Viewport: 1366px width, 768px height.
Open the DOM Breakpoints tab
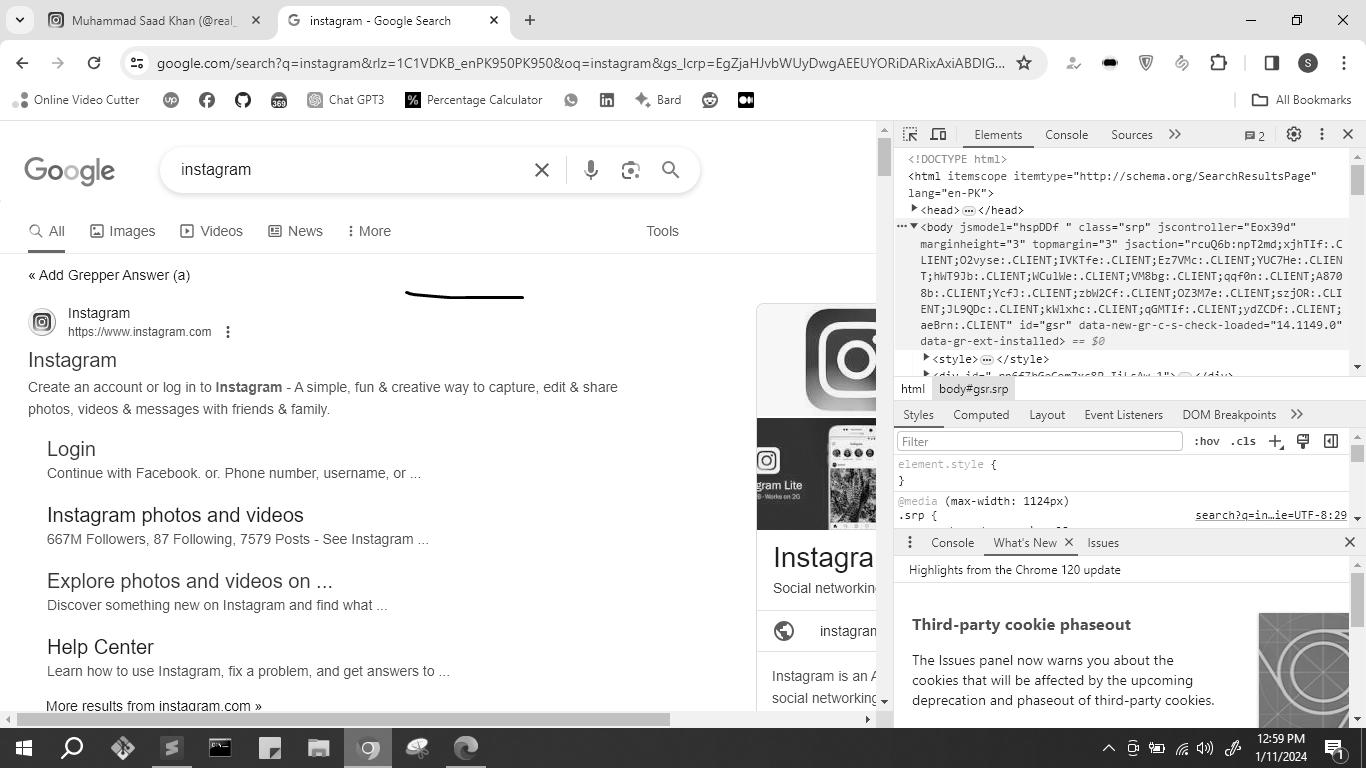pos(1229,415)
